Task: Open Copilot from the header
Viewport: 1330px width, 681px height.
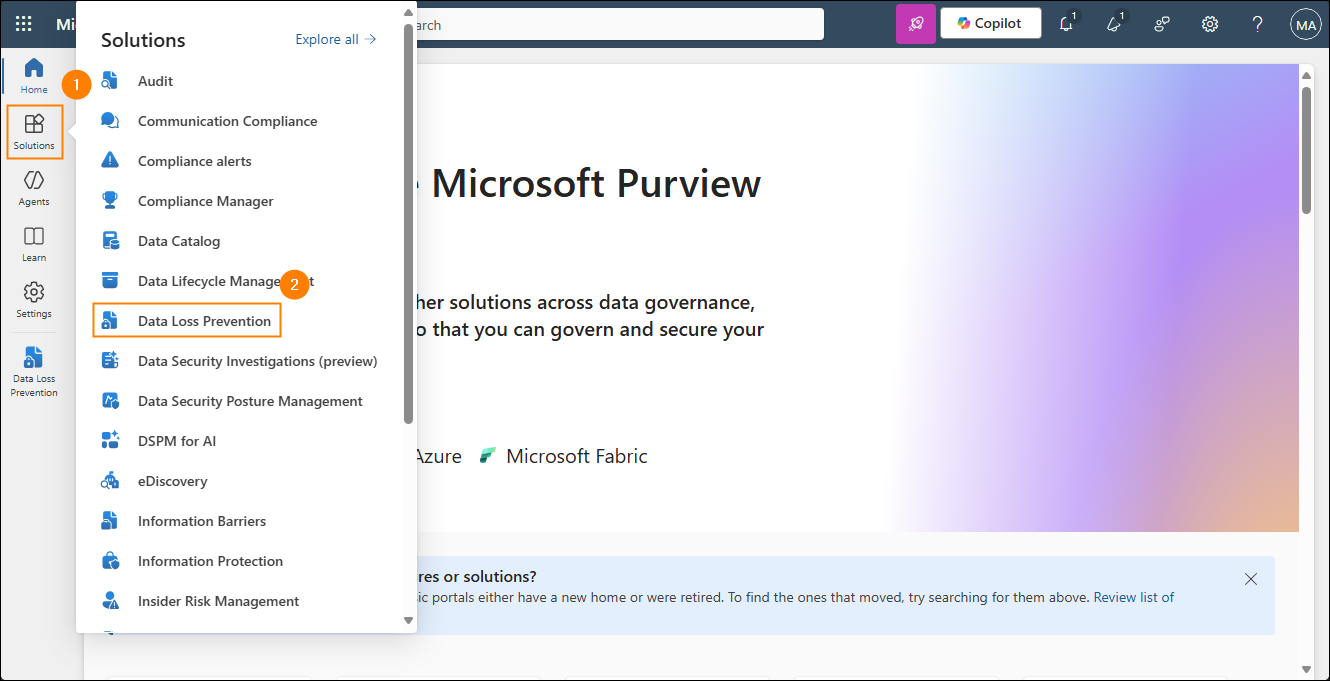Action: [x=991, y=24]
